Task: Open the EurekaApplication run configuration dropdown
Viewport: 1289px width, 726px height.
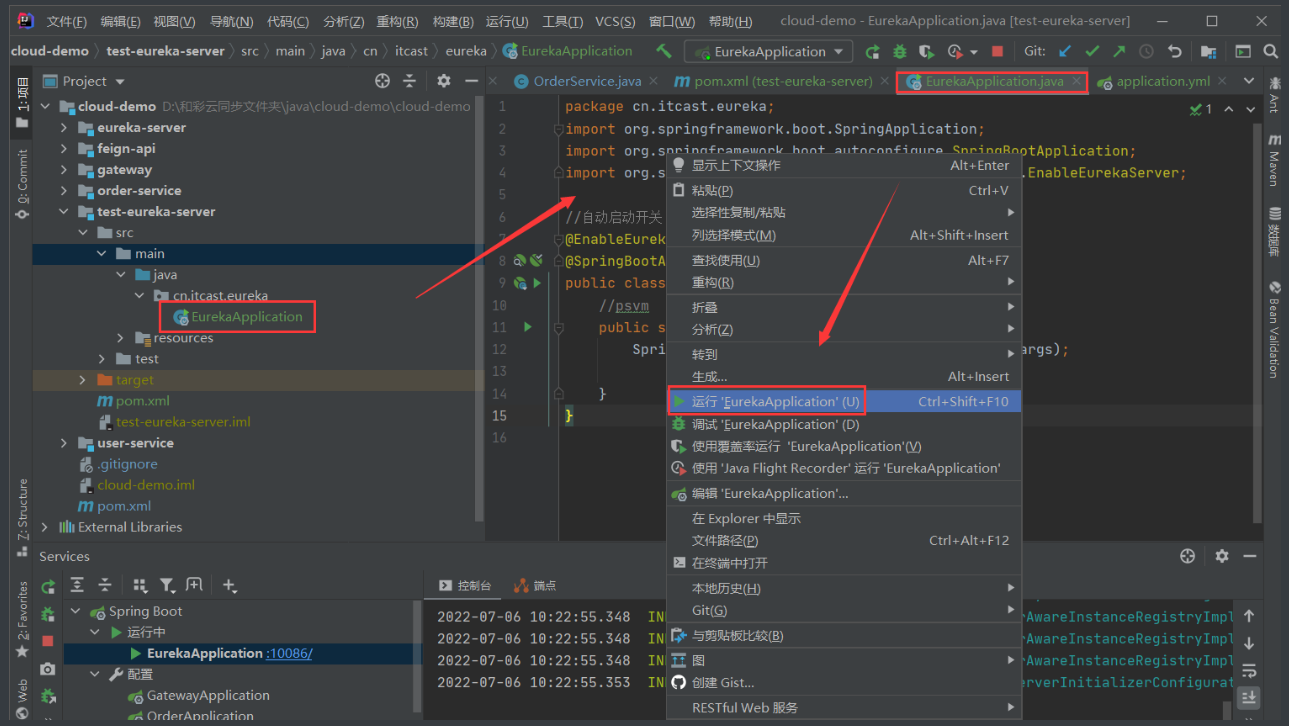Action: pos(768,51)
